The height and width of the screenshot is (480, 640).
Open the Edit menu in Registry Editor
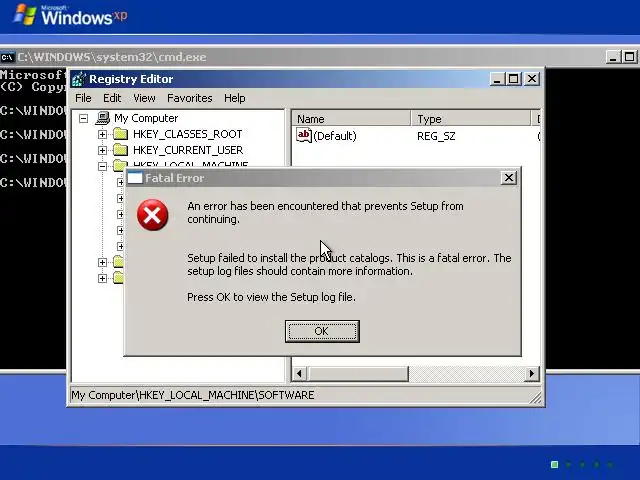[x=112, y=98]
